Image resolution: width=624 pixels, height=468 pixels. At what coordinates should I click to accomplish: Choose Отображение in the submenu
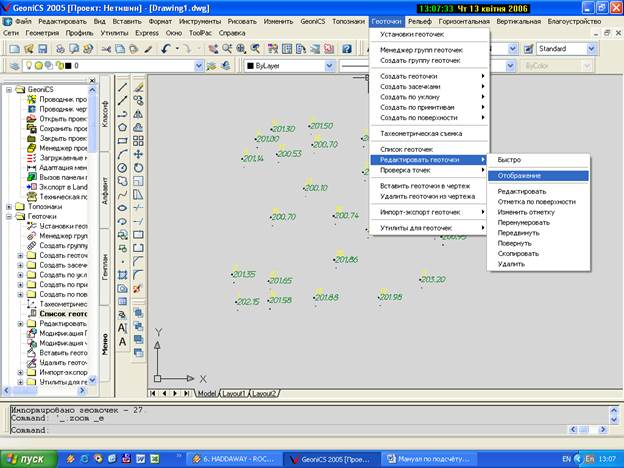click(538, 176)
